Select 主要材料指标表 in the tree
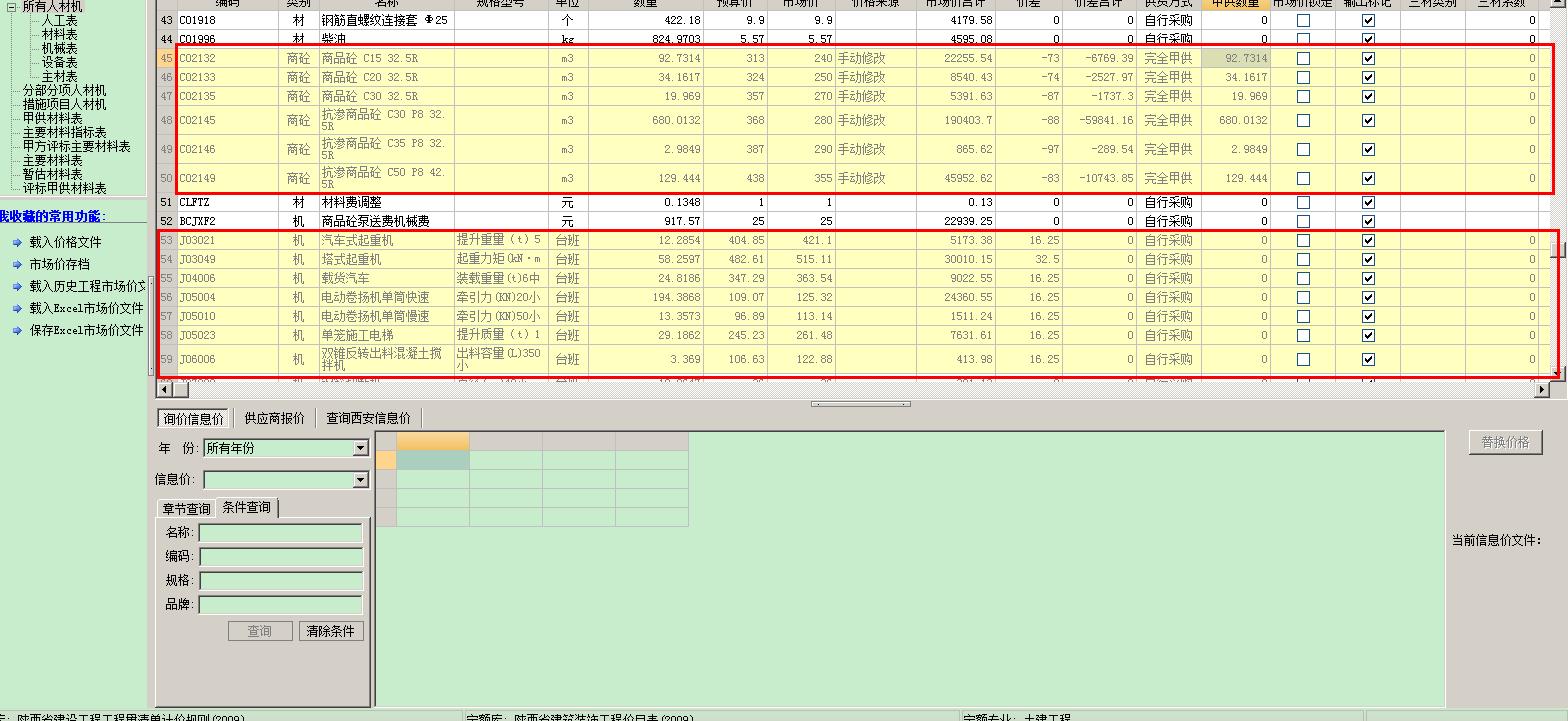The image size is (1568, 721). coord(64,132)
